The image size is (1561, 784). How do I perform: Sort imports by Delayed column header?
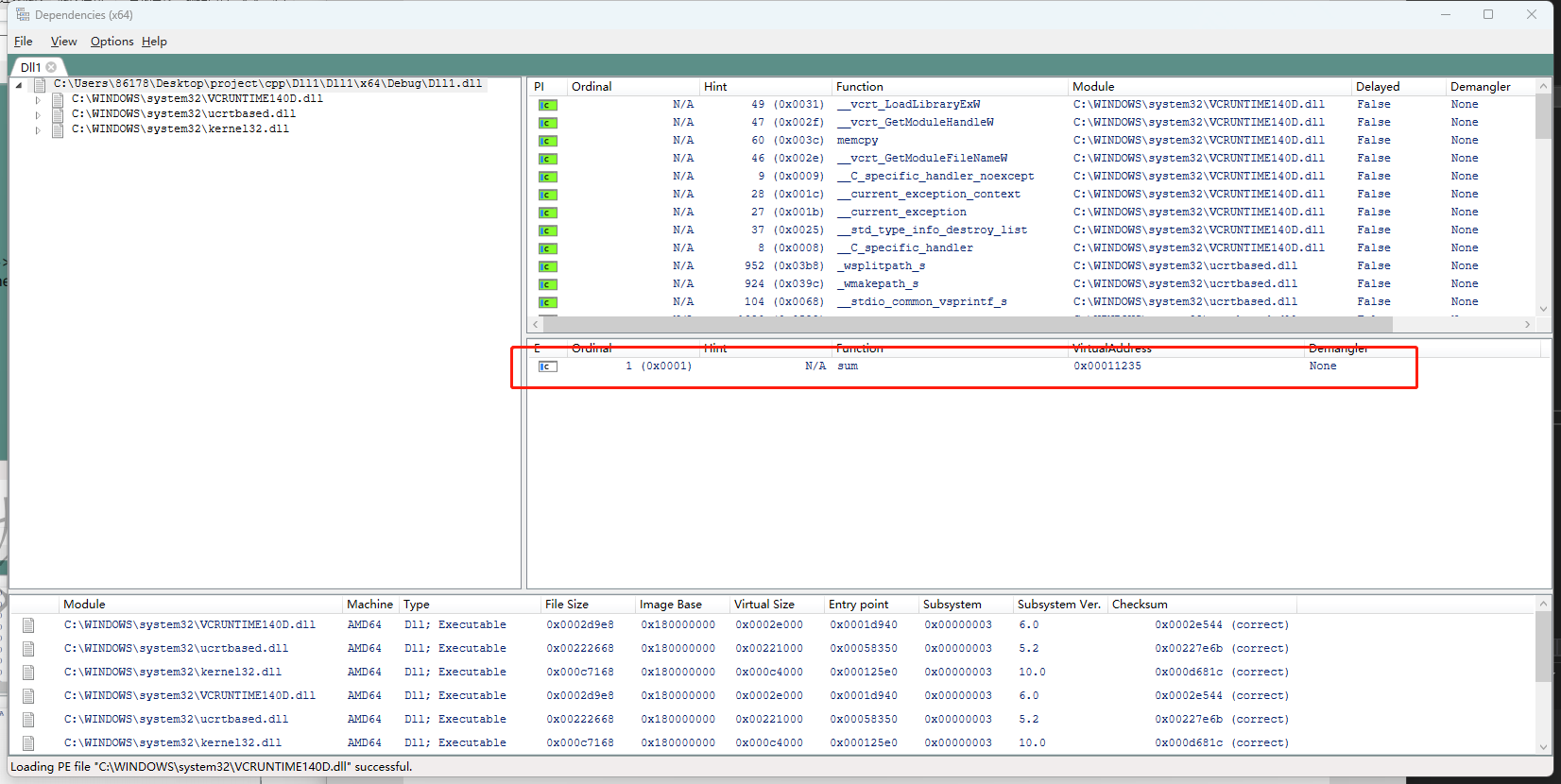pyautogui.click(x=1398, y=86)
